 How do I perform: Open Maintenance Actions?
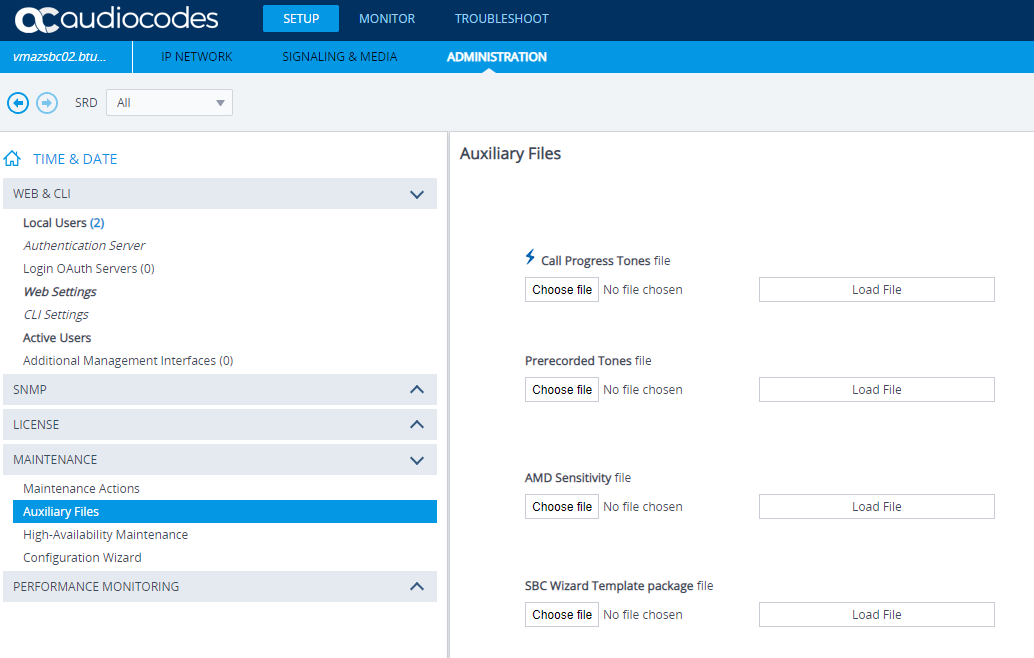(81, 489)
